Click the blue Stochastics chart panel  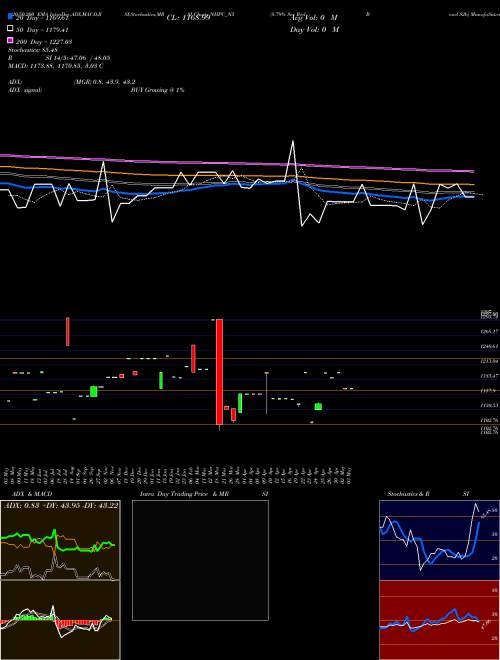click(x=439, y=540)
